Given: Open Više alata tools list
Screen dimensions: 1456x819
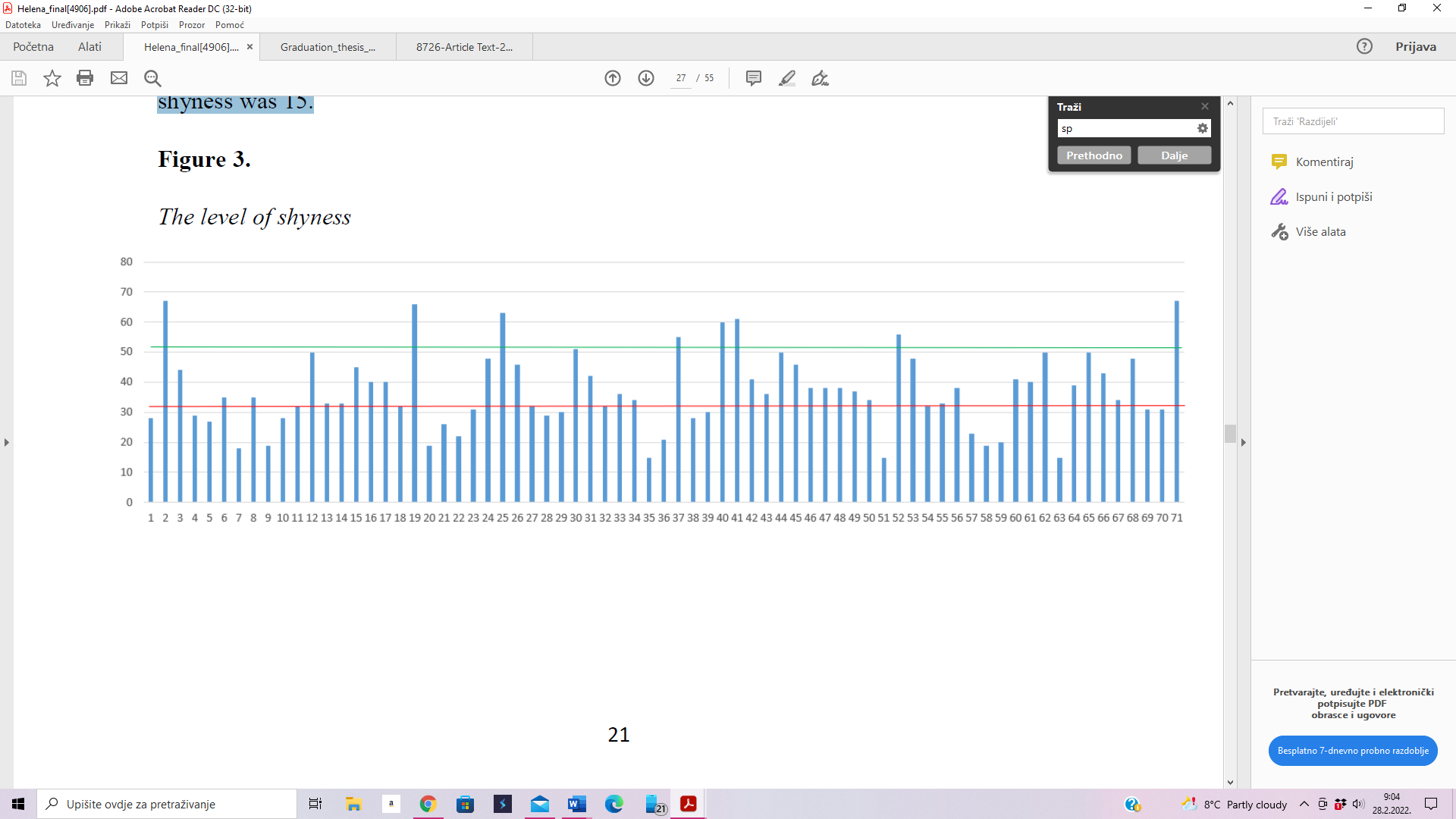Looking at the screenshot, I should (1309, 231).
